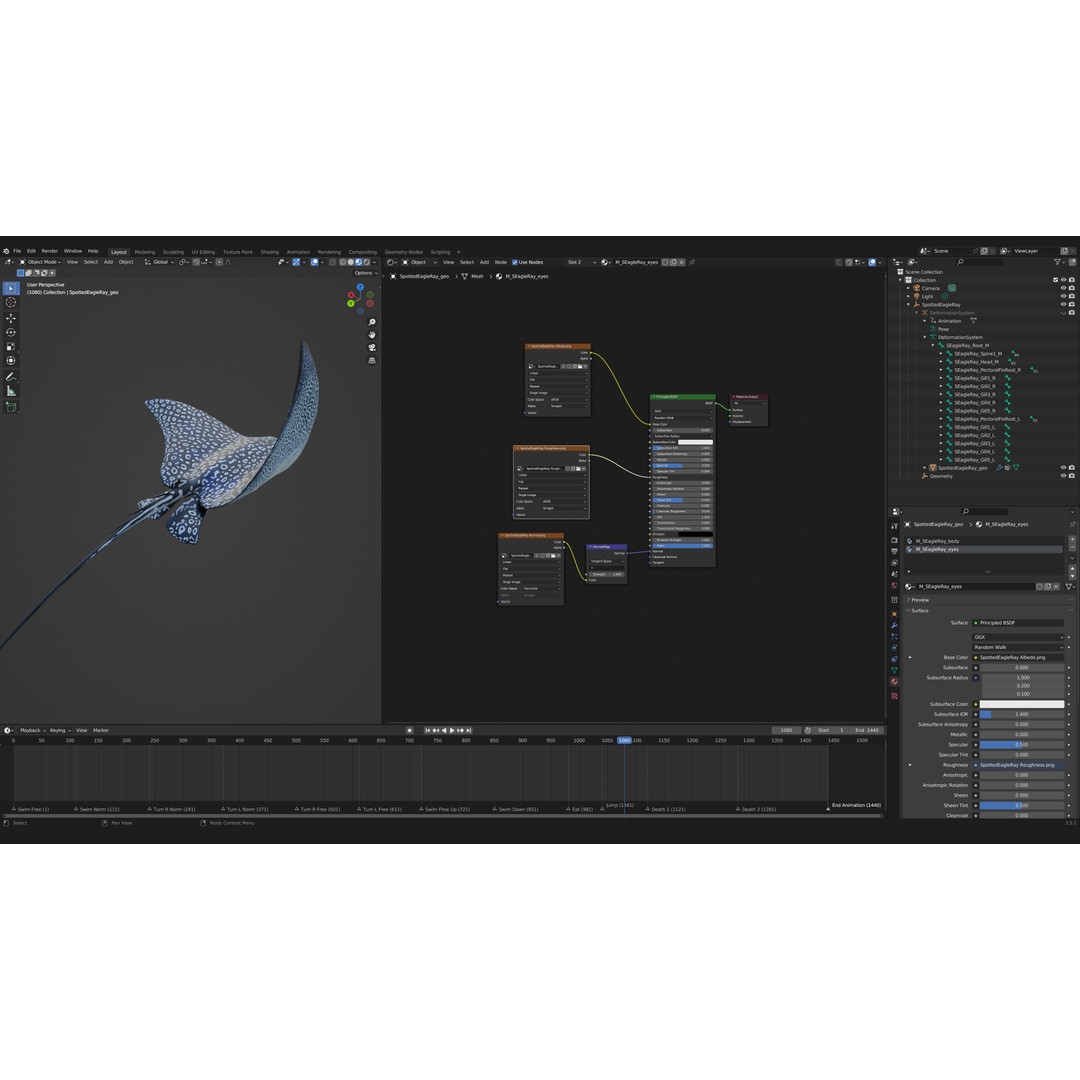Open the outliner filter funnel icon
The height and width of the screenshot is (1080, 1080).
click(x=1058, y=262)
